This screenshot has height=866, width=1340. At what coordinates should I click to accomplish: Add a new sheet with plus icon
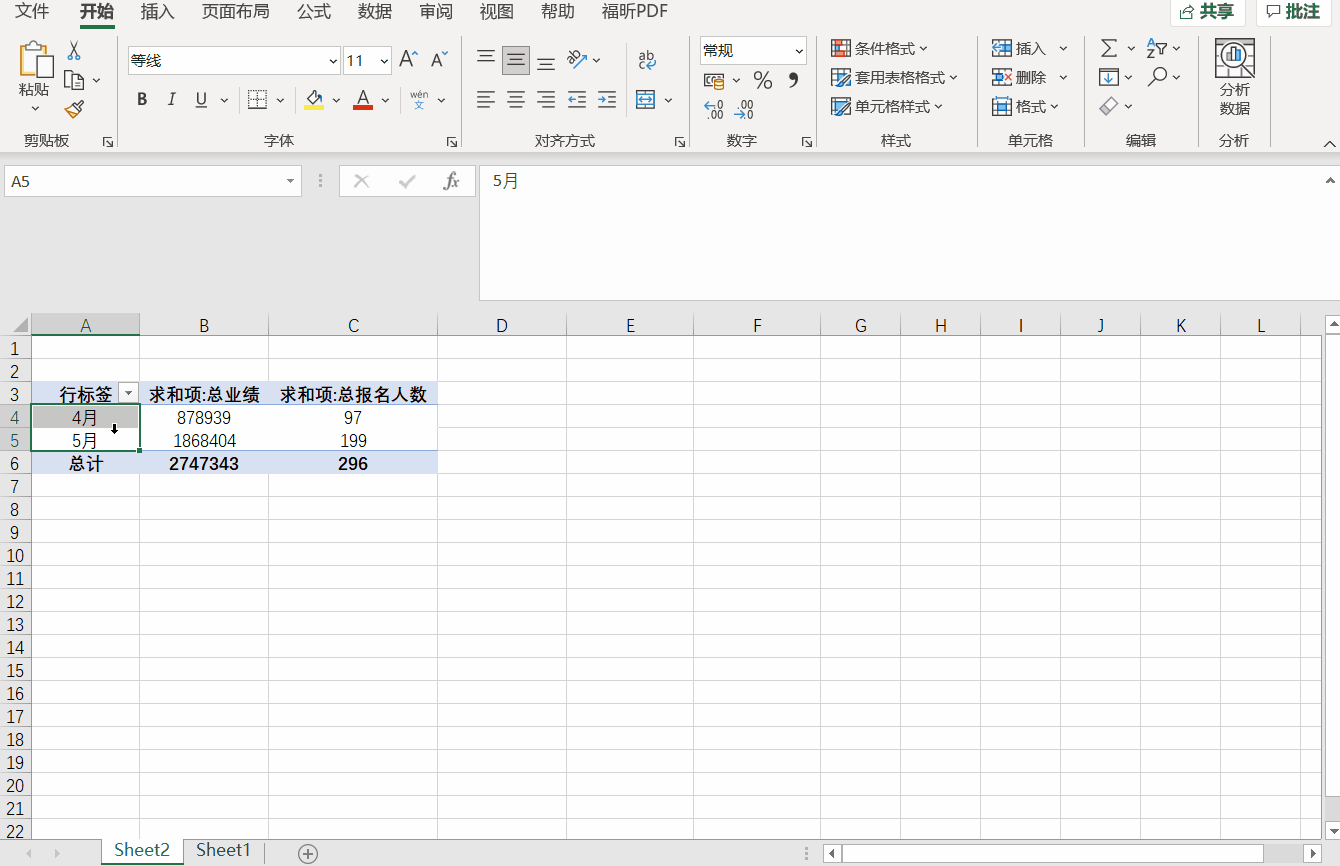tap(308, 853)
